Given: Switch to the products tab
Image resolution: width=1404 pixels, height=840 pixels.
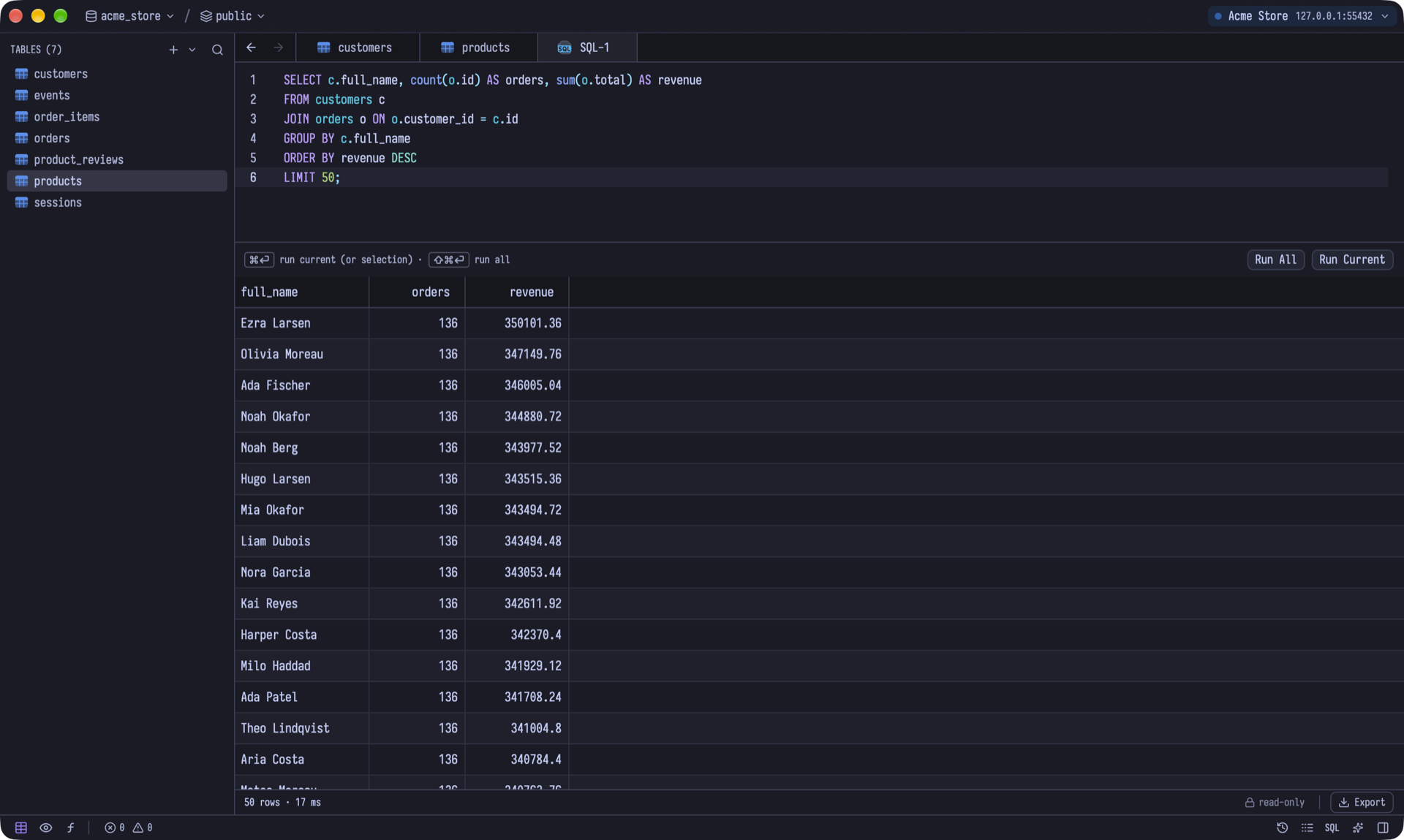Looking at the screenshot, I should point(478,48).
